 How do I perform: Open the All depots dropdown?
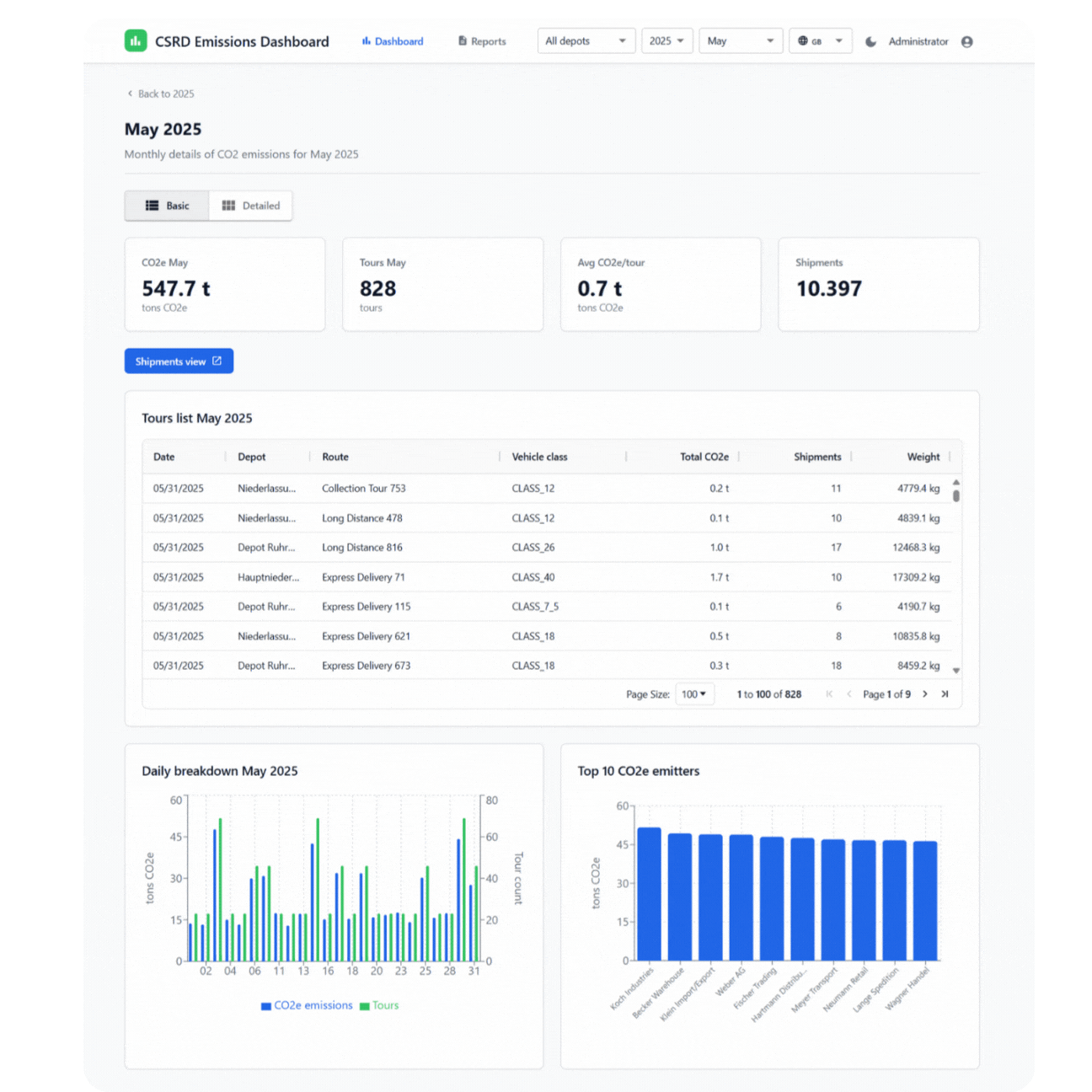586,41
